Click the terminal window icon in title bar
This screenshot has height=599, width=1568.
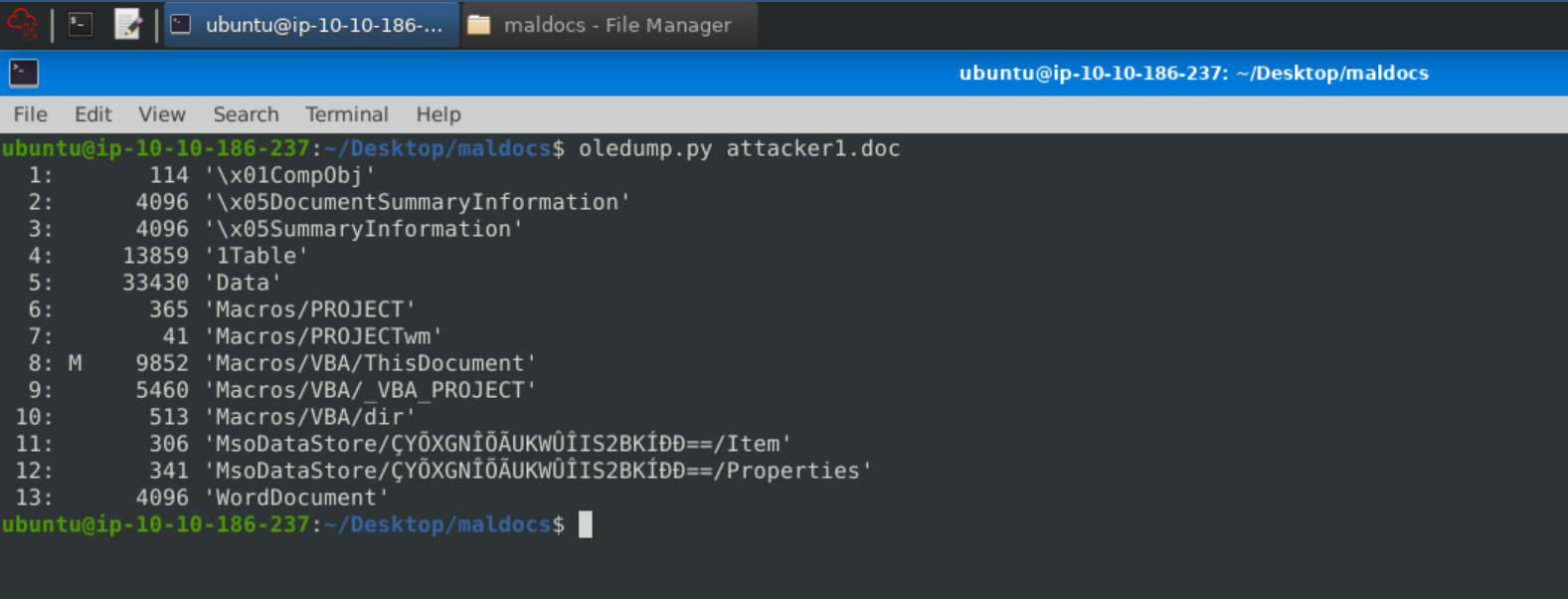24,73
